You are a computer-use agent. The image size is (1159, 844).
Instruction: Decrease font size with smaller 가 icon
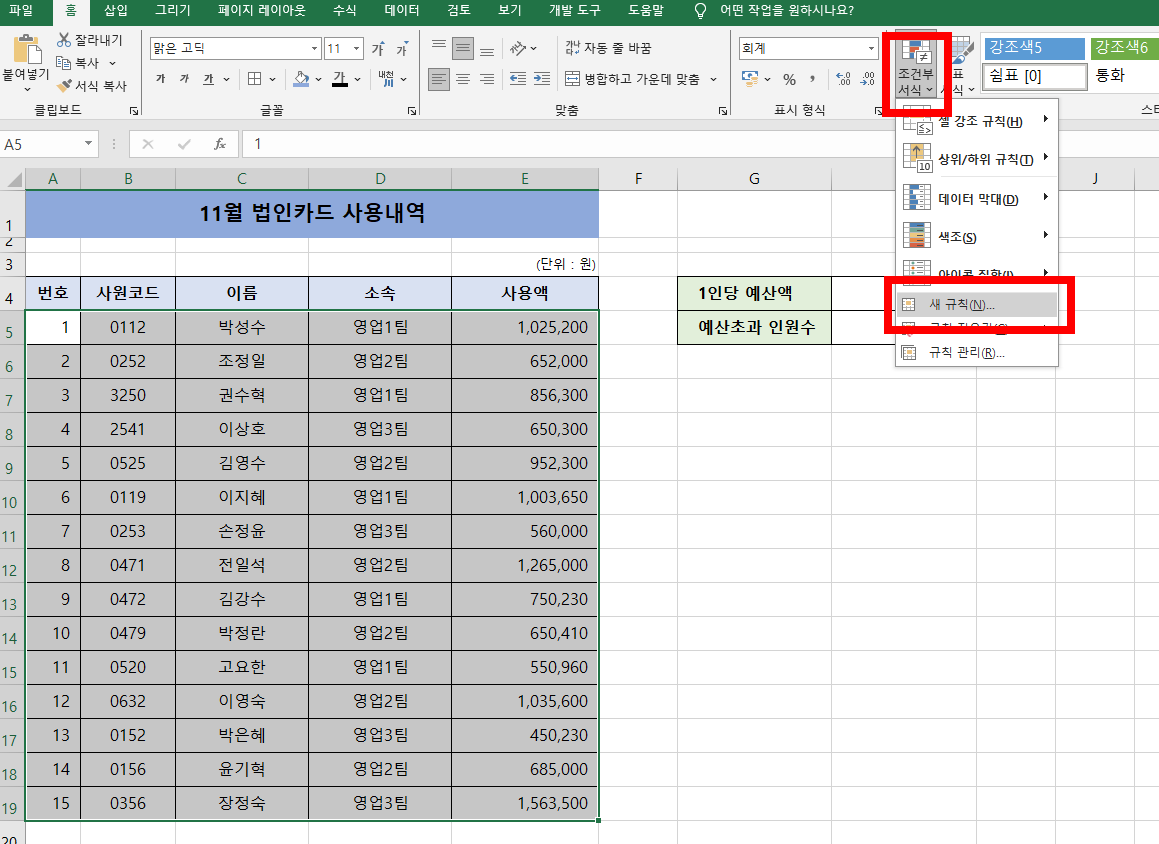tap(402, 49)
